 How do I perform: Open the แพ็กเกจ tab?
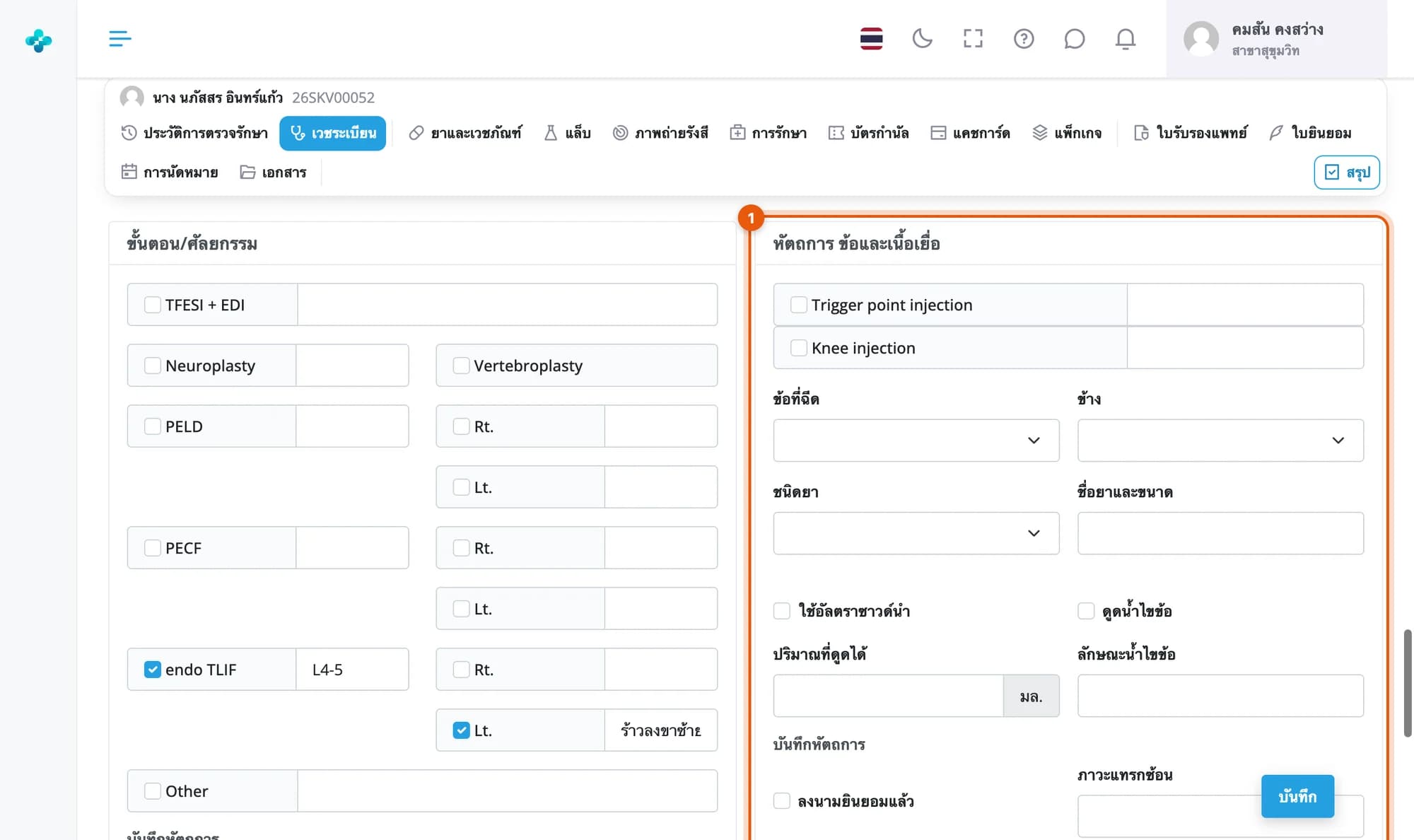[x=1067, y=133]
